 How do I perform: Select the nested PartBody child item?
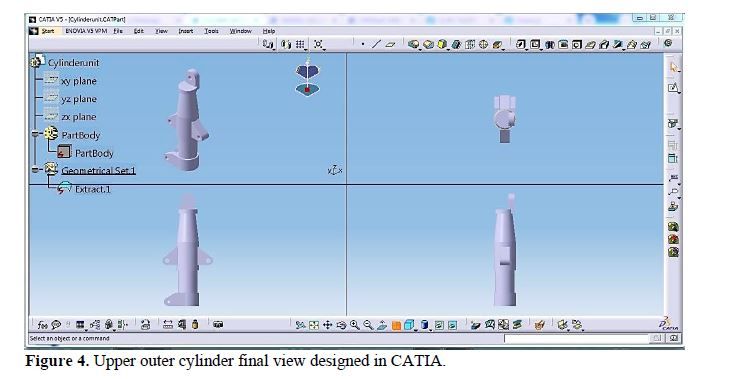94,153
